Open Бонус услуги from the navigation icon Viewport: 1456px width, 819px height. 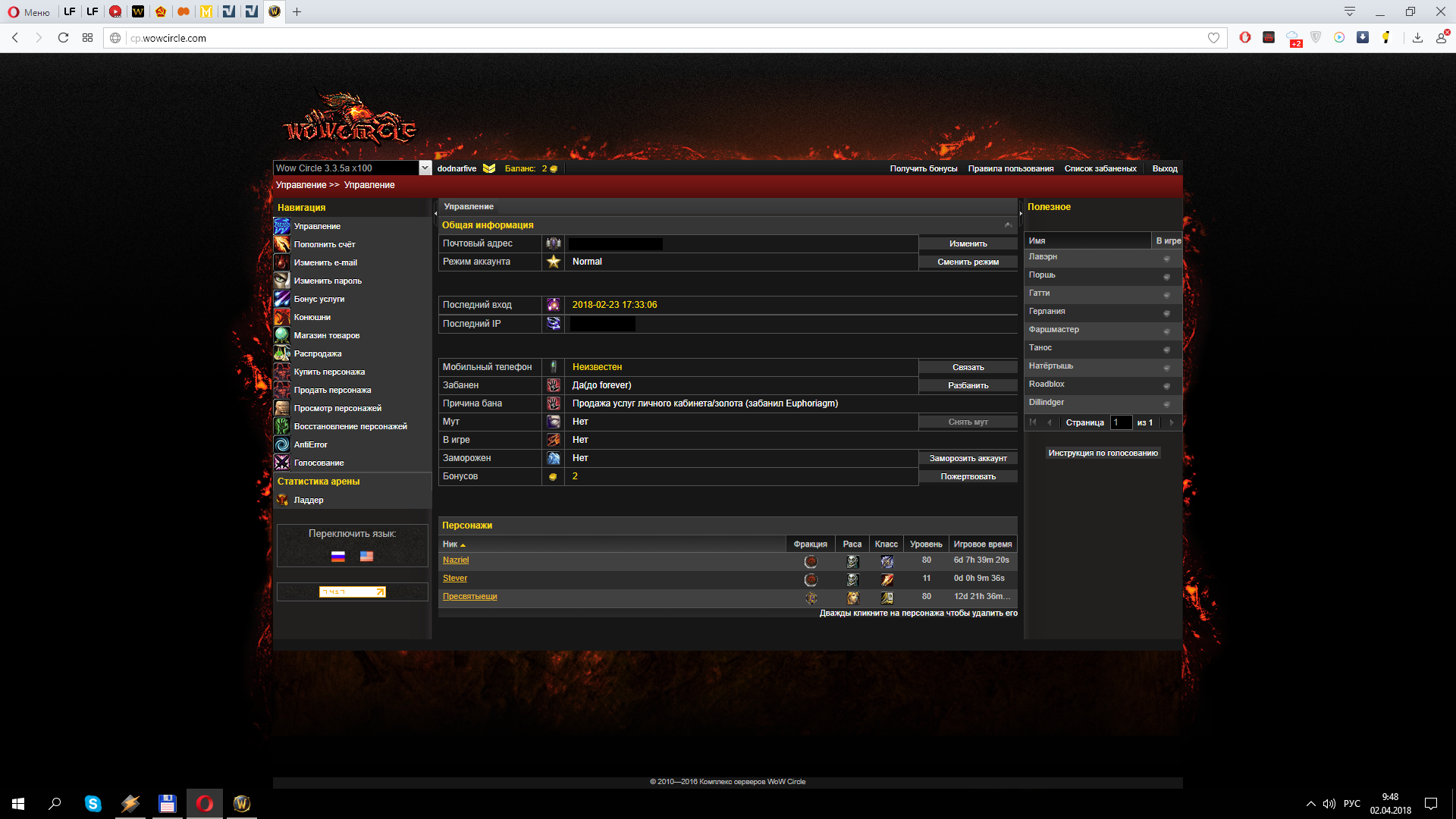click(x=282, y=299)
